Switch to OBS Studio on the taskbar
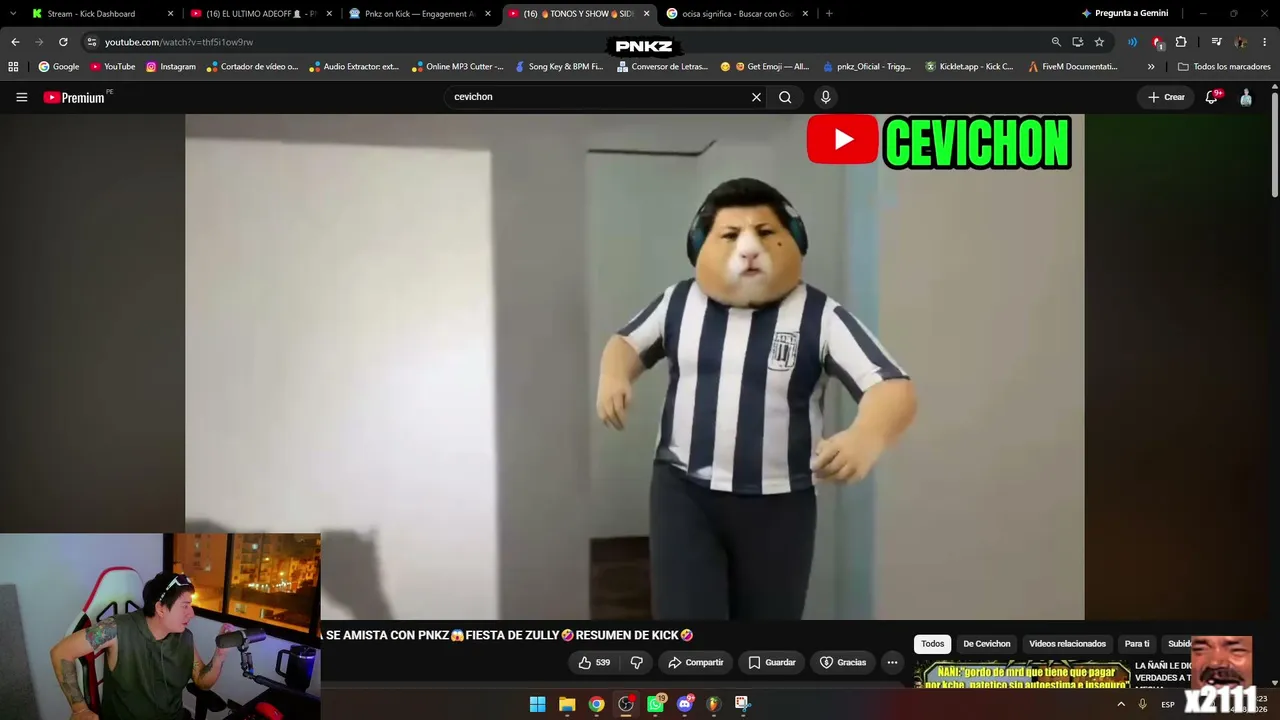This screenshot has width=1280, height=720. click(626, 704)
